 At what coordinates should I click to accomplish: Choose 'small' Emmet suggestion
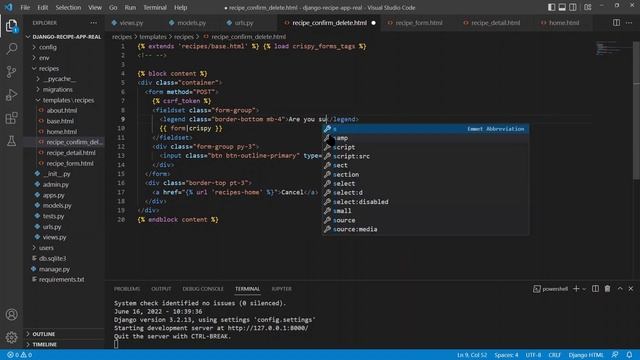tap(425, 211)
